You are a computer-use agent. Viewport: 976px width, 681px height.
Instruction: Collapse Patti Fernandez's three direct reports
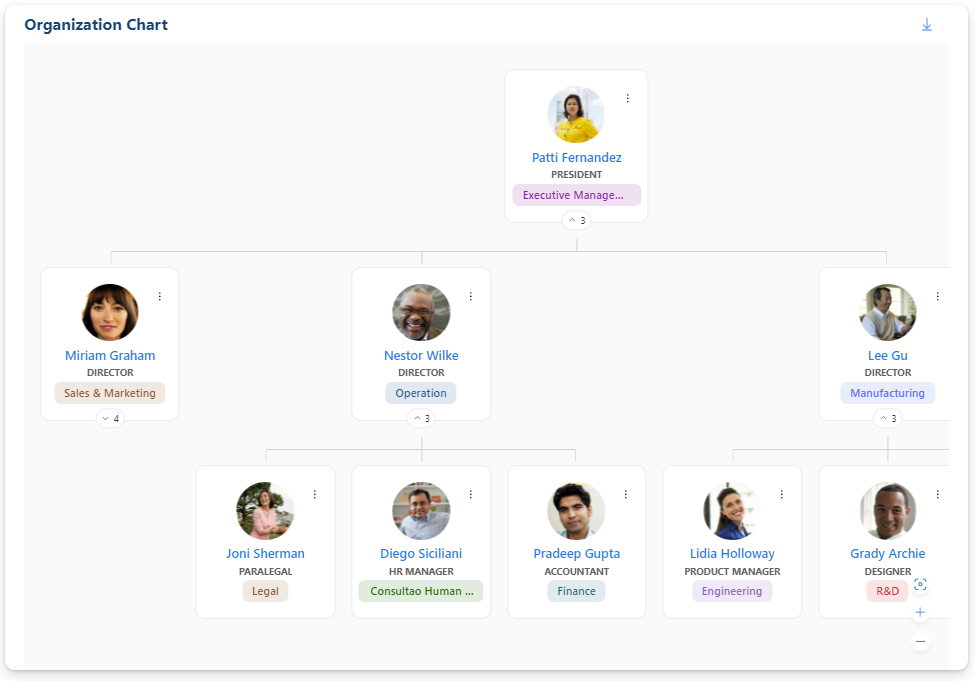576,220
